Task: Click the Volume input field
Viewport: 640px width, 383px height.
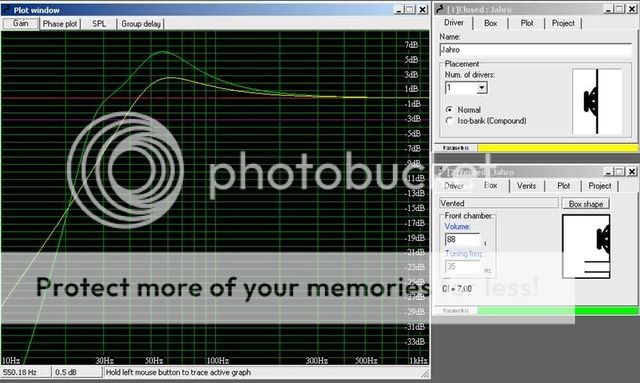Action: pyautogui.click(x=463, y=239)
